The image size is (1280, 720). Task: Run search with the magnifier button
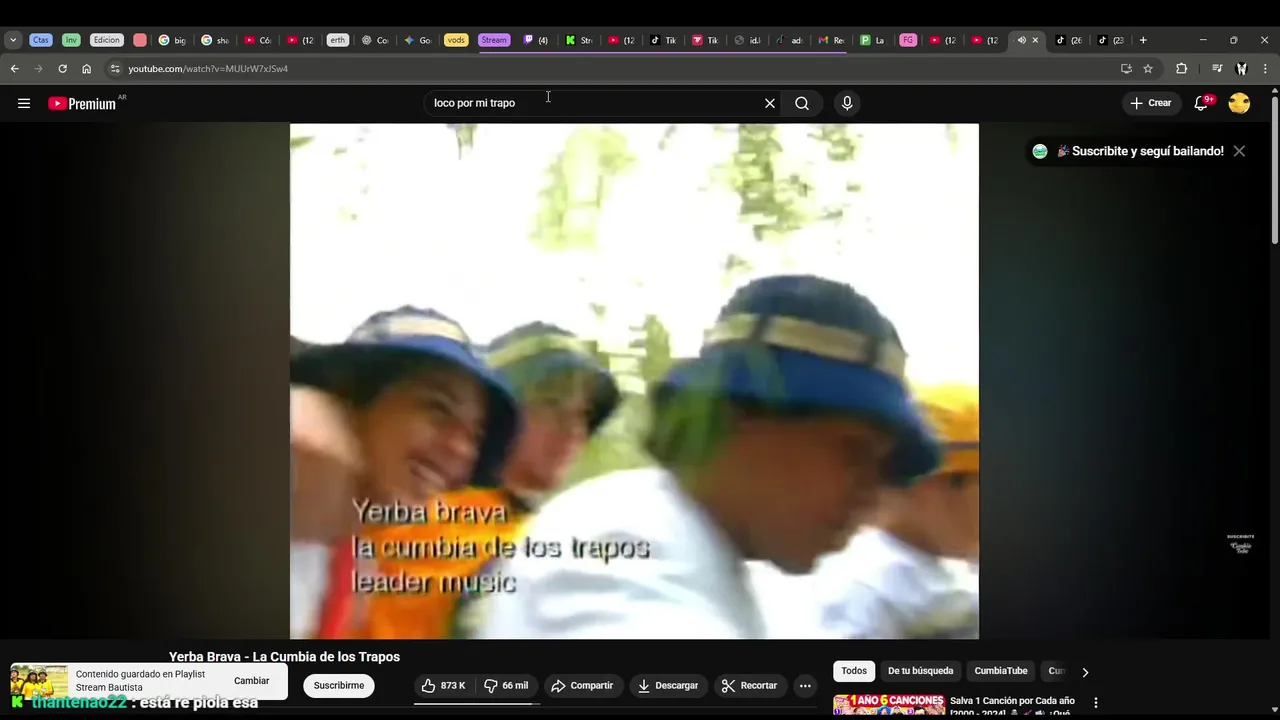[802, 103]
